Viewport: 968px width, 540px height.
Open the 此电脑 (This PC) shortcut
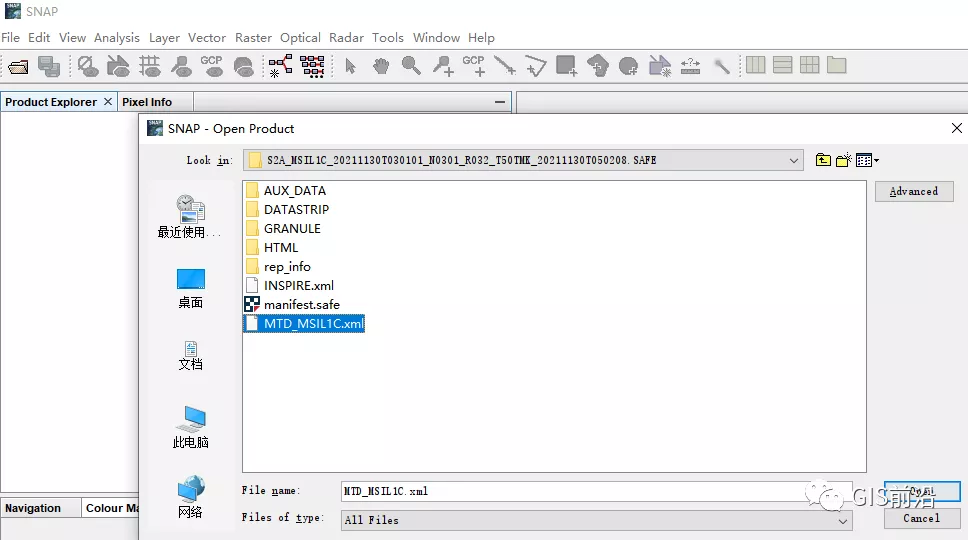point(191,427)
